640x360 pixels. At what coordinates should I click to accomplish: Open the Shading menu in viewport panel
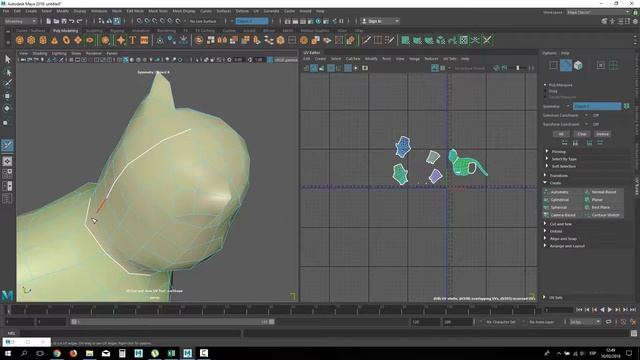click(40, 53)
